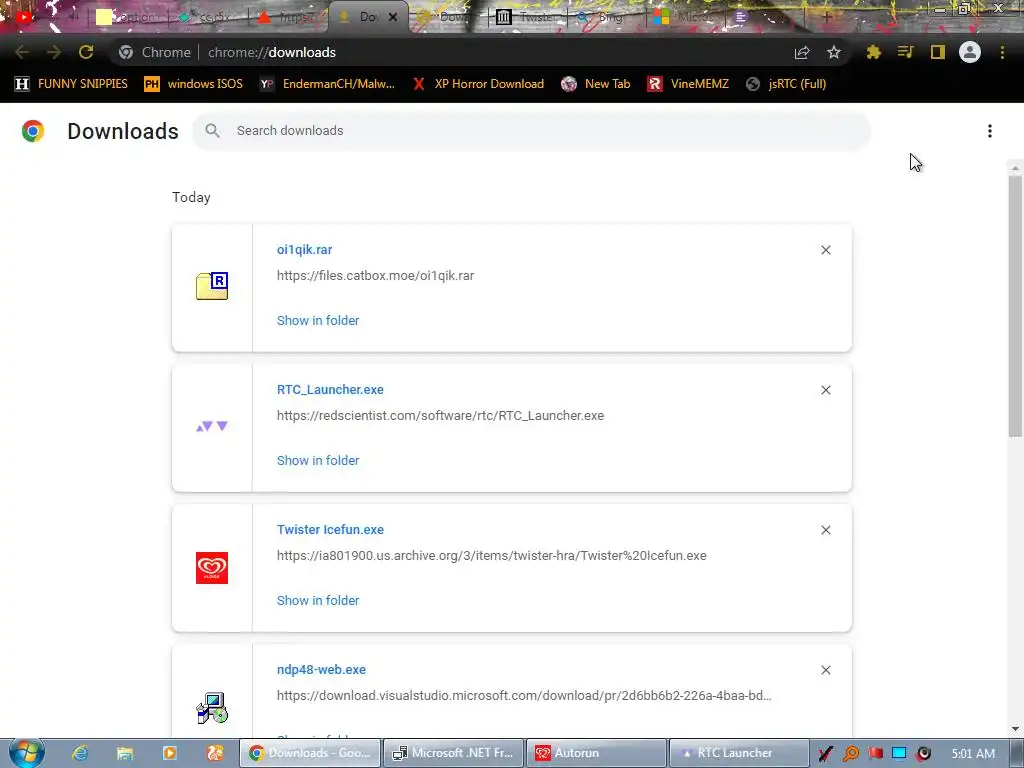
Task: Open ndp48-web.exe file link
Action: 321,669
